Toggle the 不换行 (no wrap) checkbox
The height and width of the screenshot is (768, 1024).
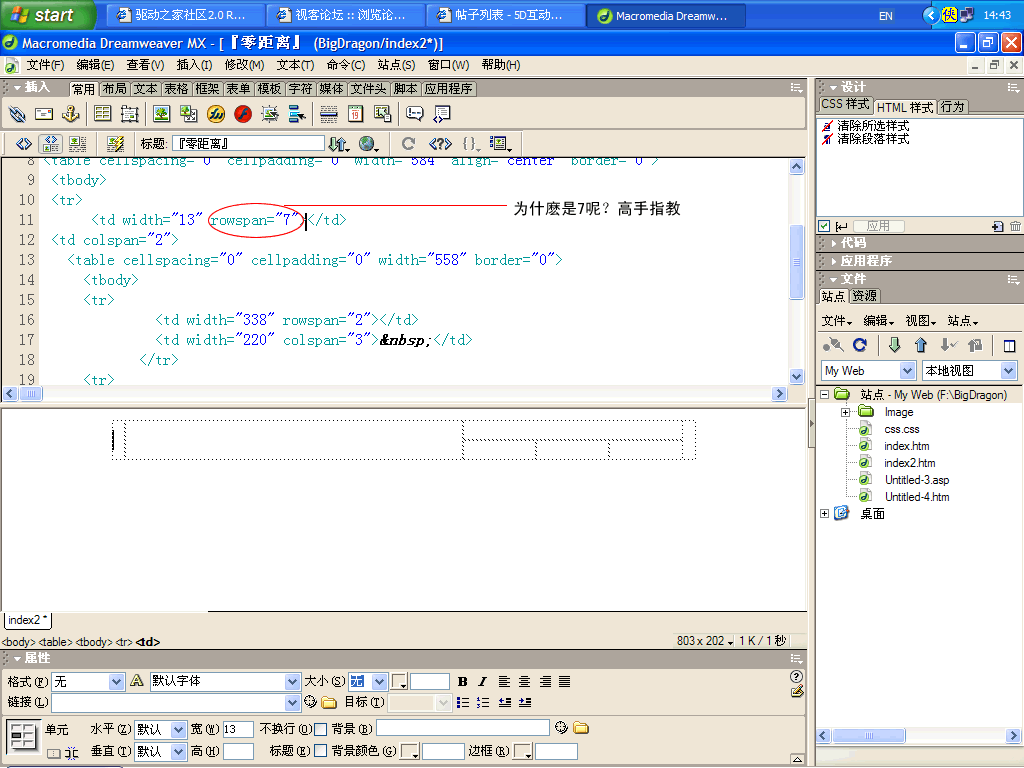pyautogui.click(x=320, y=729)
